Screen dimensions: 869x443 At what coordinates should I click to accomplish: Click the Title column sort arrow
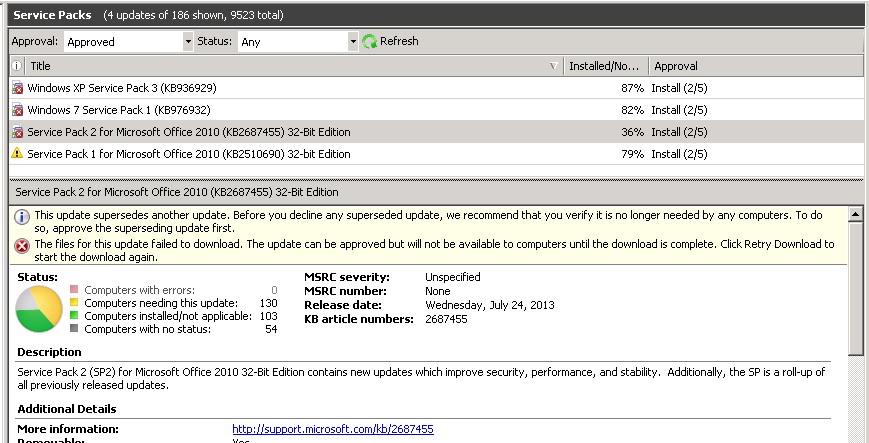point(554,66)
